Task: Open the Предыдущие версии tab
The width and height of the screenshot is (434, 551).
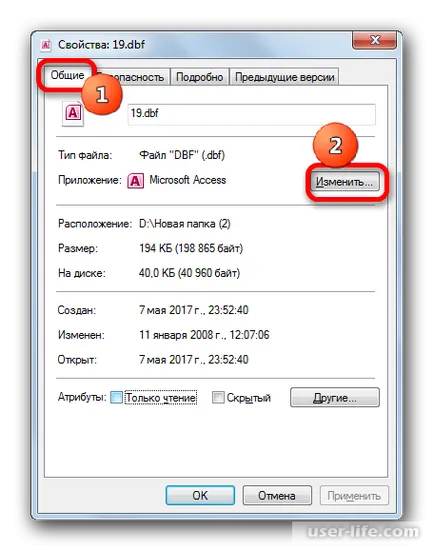Action: (x=284, y=77)
